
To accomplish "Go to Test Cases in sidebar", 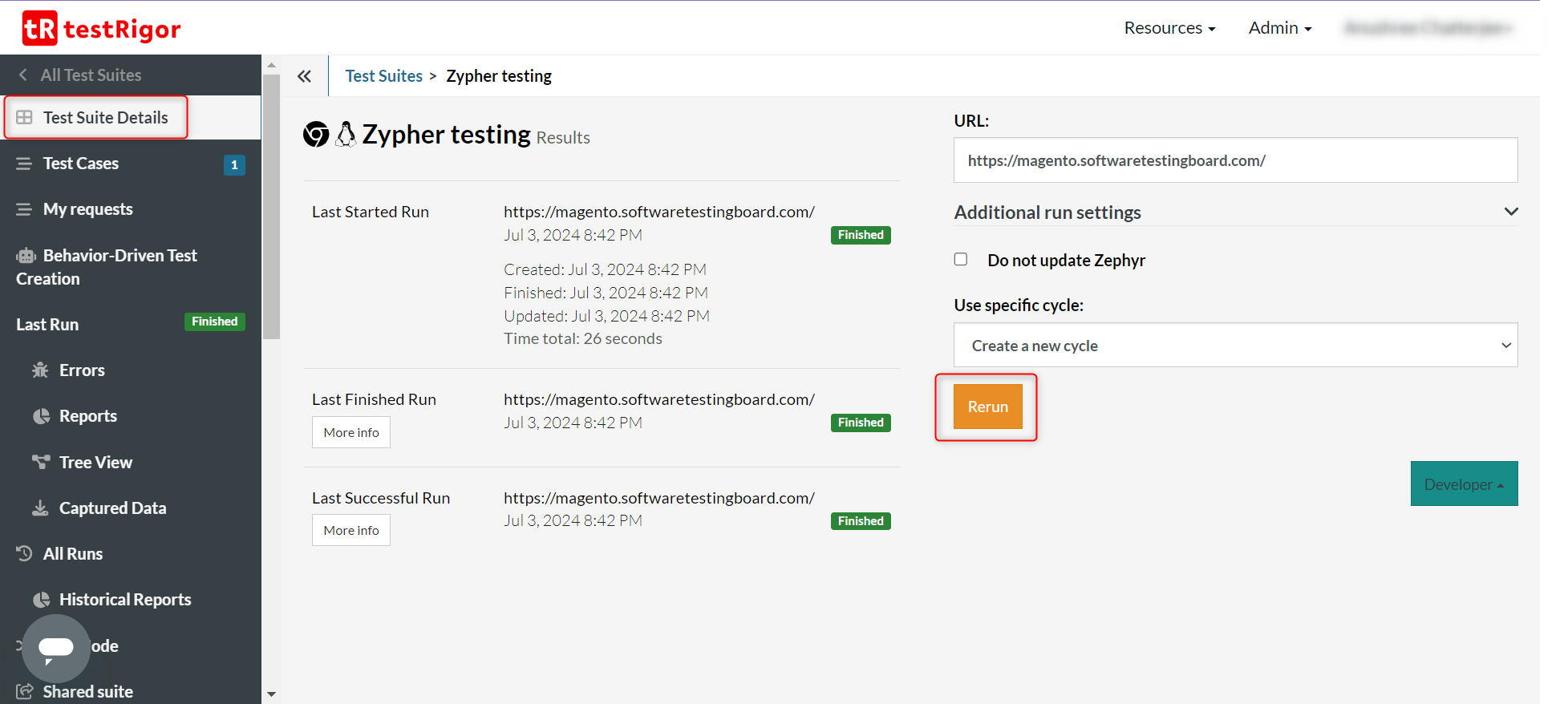I will (x=81, y=164).
